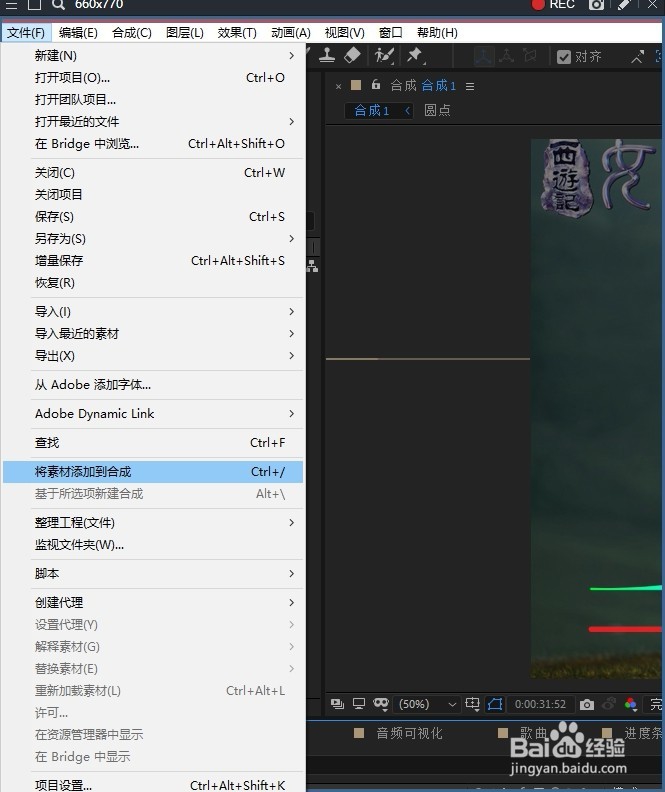Select the World Axis mode icon

506,56
